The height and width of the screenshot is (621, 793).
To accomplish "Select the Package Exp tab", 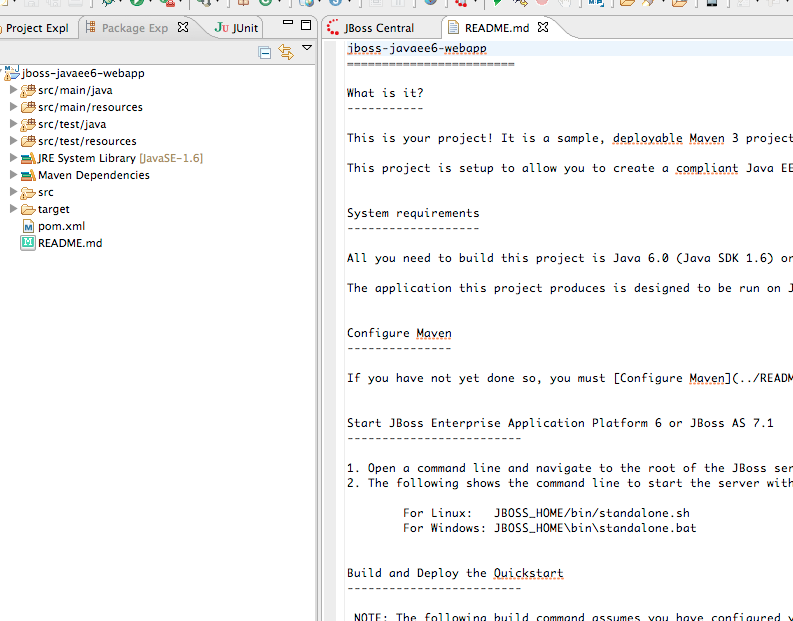I will point(135,28).
